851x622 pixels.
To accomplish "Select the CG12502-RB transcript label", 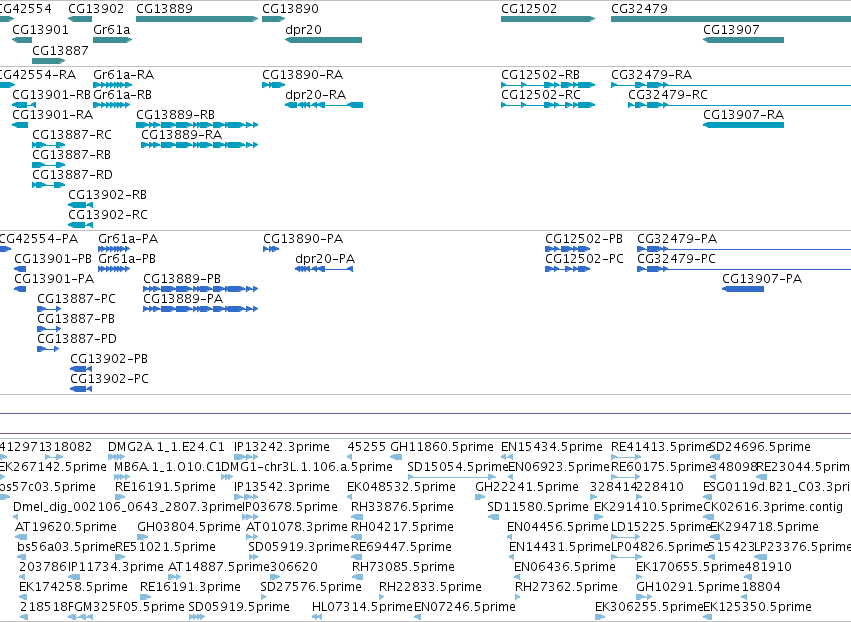I will coord(540,74).
